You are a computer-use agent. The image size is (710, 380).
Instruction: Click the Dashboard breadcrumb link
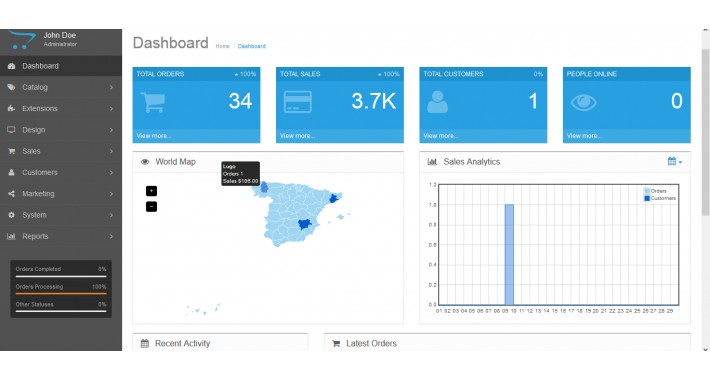[252, 46]
